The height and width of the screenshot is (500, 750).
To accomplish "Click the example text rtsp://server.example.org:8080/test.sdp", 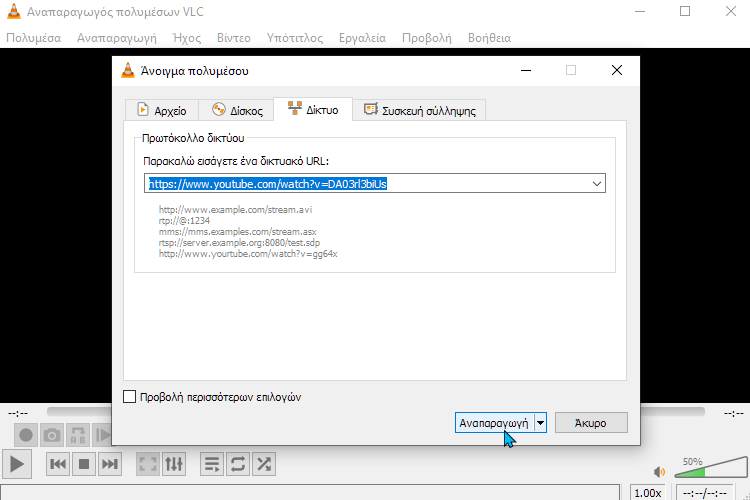I will tap(239, 243).
